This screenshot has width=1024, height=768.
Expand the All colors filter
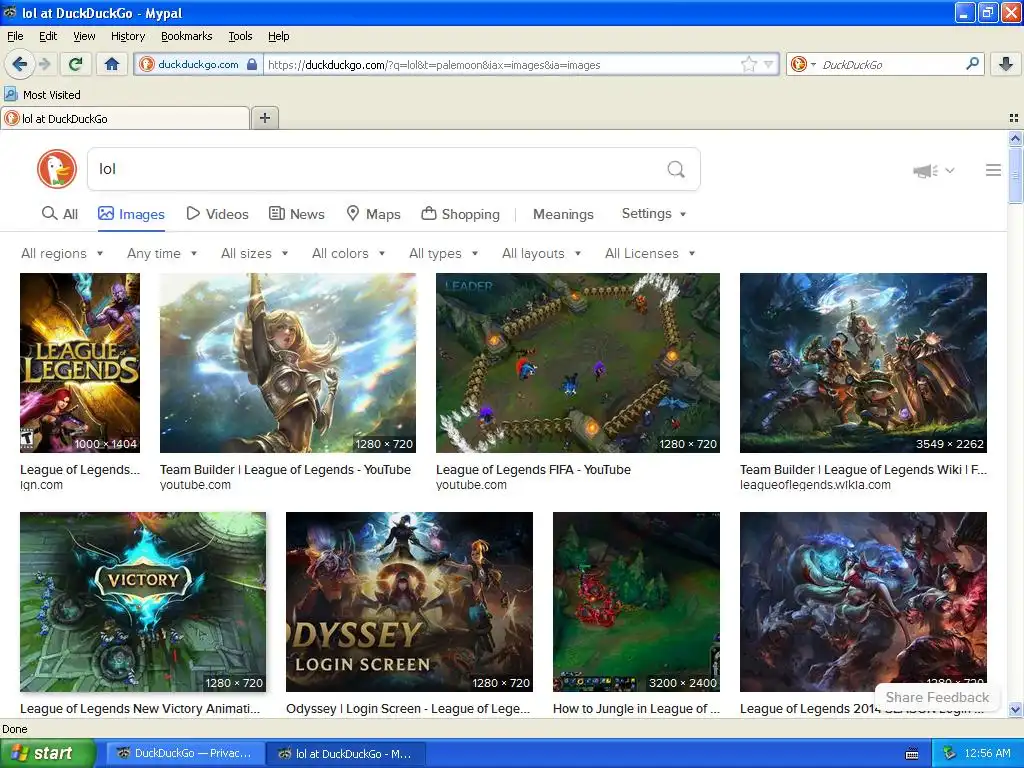point(348,253)
